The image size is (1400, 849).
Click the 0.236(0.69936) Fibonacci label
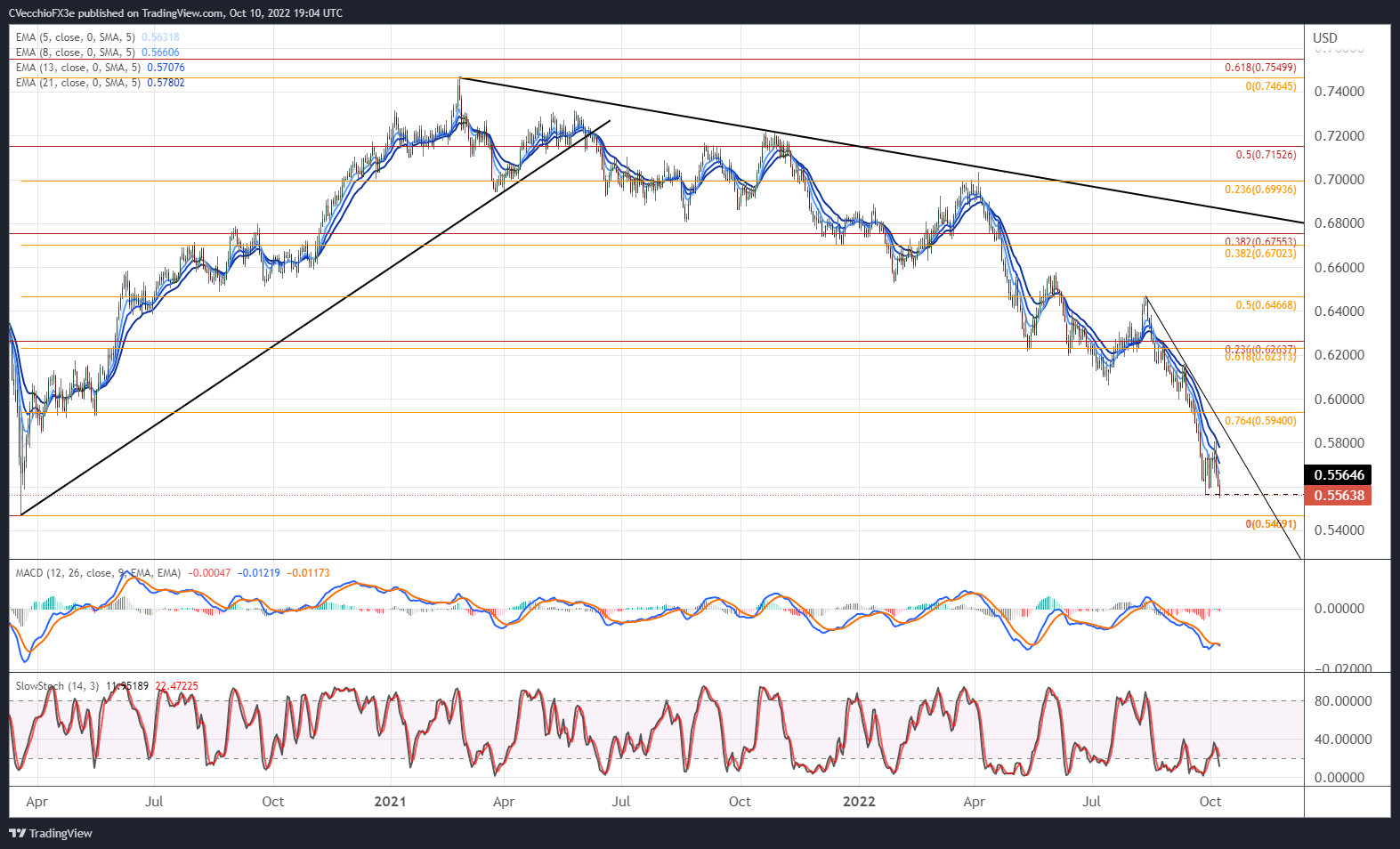pos(1260,190)
